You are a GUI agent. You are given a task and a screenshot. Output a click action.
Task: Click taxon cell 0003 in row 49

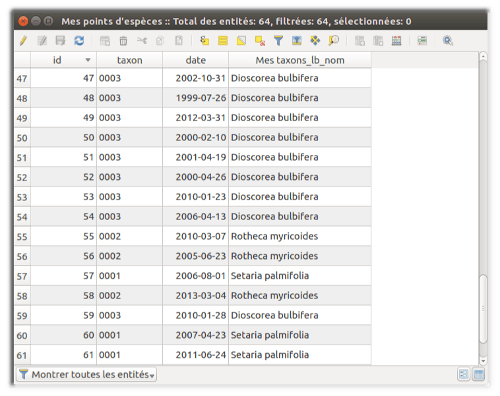coord(129,117)
